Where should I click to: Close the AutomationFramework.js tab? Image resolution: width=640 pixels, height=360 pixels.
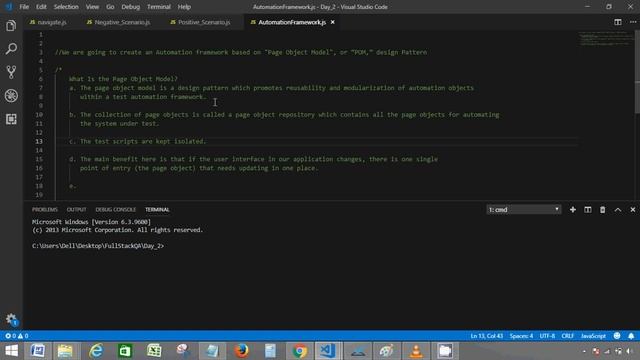(x=333, y=22)
